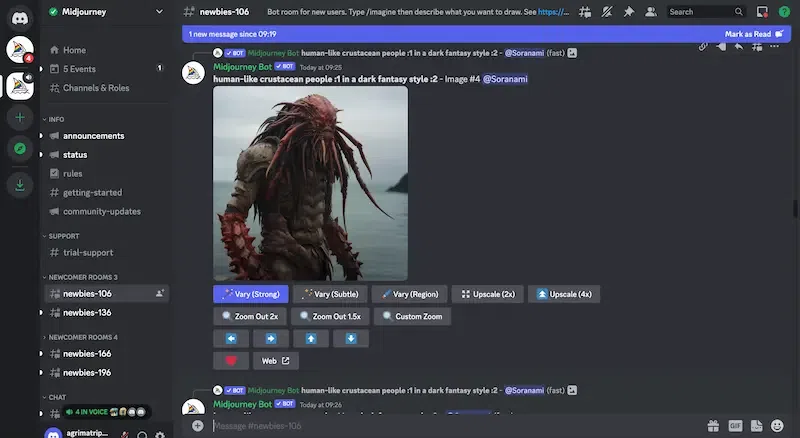Open the server with the red 4 badge
Screen dimensions: 800x438
point(20,50)
